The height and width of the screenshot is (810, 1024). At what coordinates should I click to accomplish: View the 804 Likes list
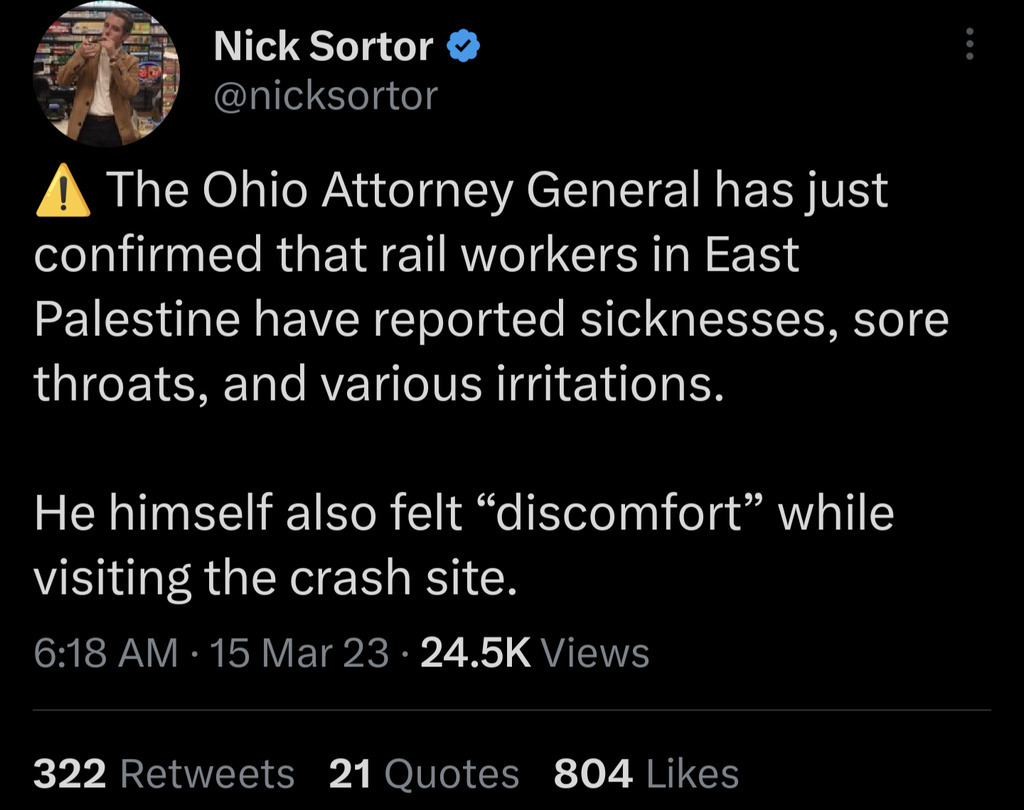646,773
